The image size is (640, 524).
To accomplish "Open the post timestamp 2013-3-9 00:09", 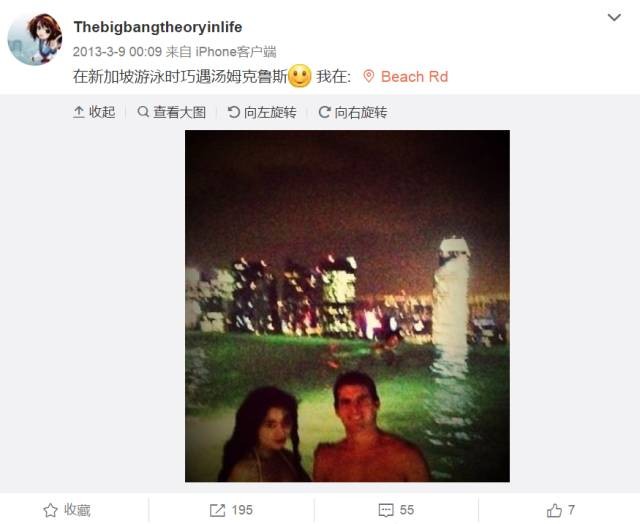I will coord(118,52).
